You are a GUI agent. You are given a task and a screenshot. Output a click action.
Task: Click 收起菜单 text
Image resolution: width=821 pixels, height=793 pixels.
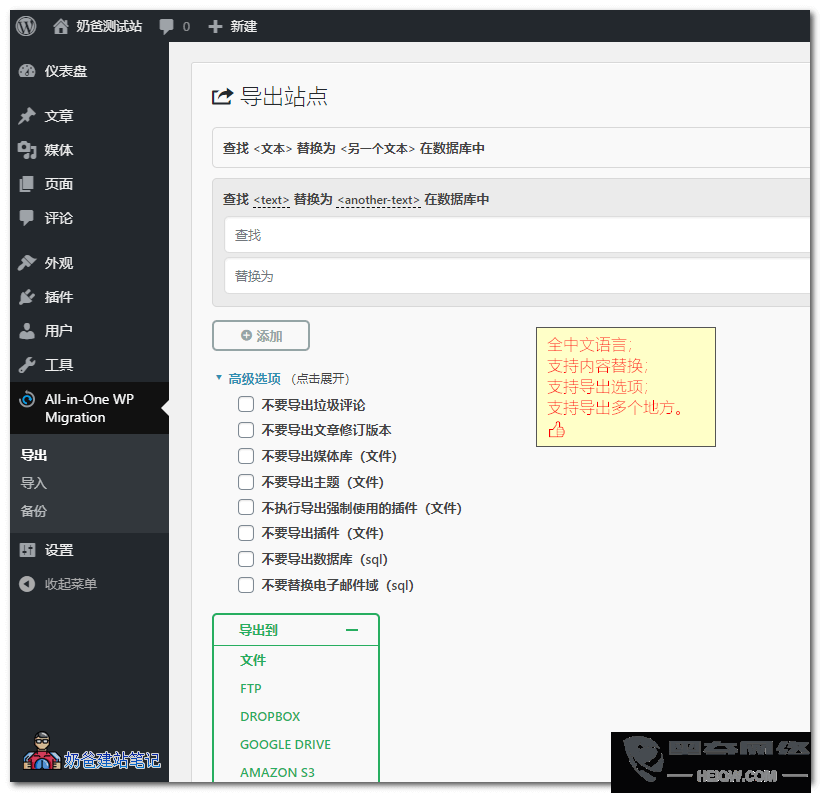(x=71, y=584)
